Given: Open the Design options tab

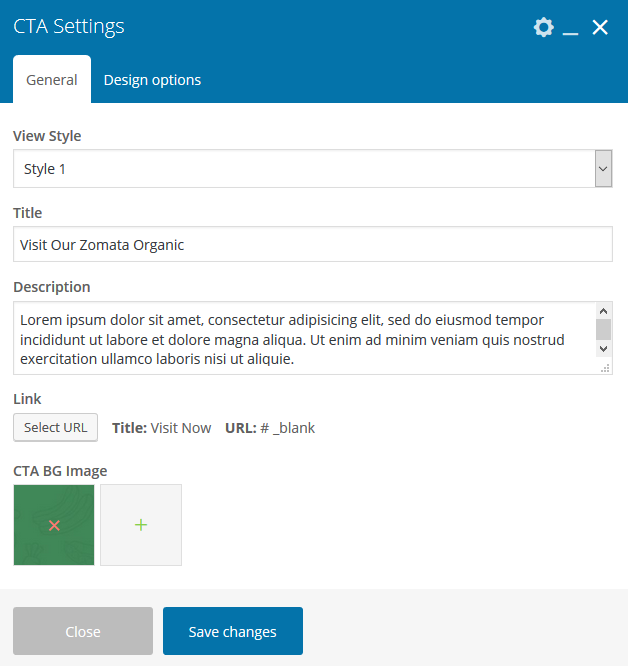Looking at the screenshot, I should [152, 80].
